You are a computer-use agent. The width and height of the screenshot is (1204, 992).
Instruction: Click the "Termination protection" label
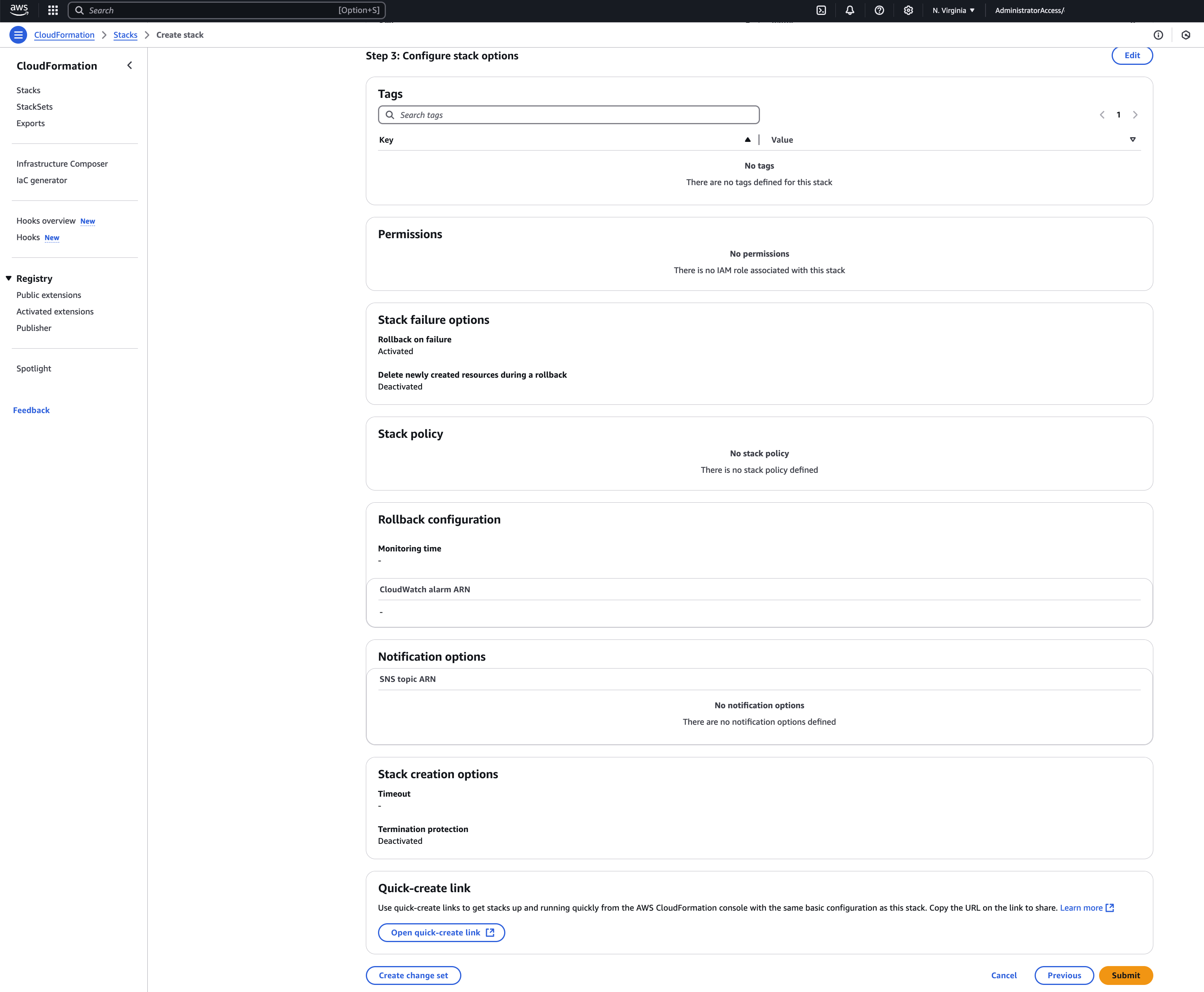point(423,829)
